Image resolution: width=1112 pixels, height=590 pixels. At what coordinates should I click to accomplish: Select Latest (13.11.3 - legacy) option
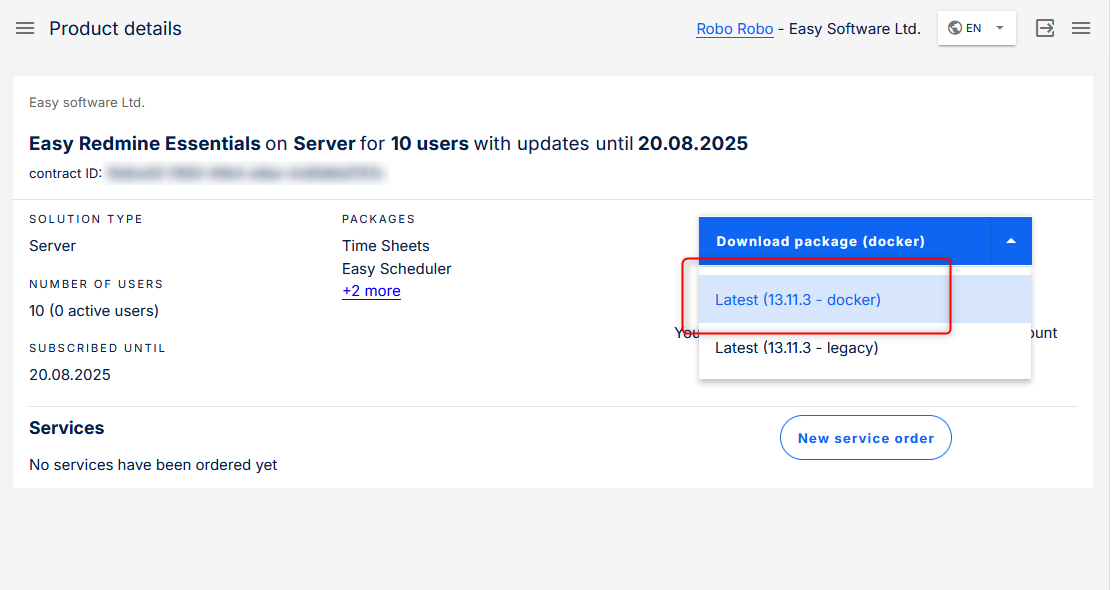(x=796, y=348)
